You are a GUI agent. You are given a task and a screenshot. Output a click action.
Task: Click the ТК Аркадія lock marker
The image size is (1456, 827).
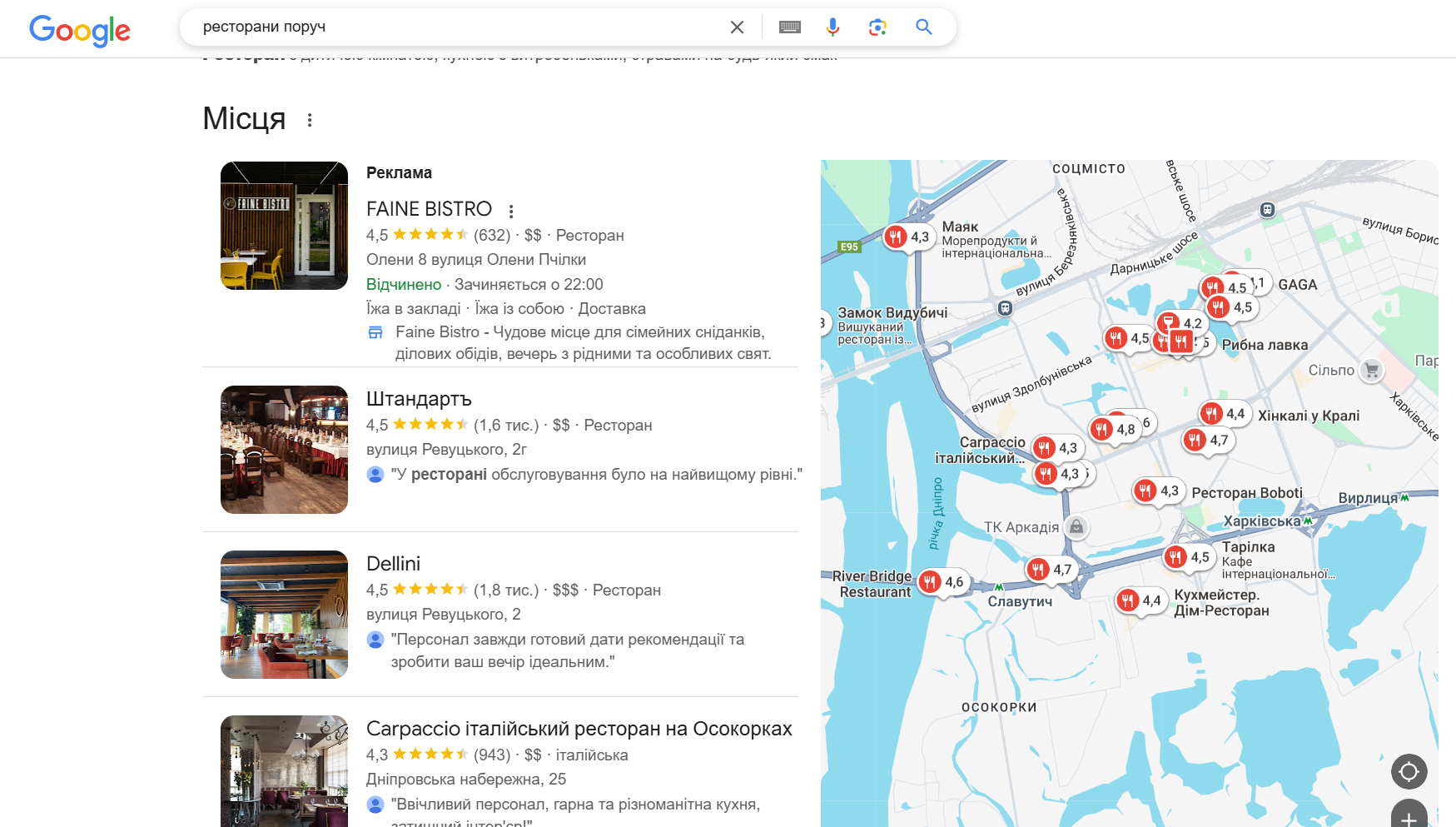tap(1077, 527)
